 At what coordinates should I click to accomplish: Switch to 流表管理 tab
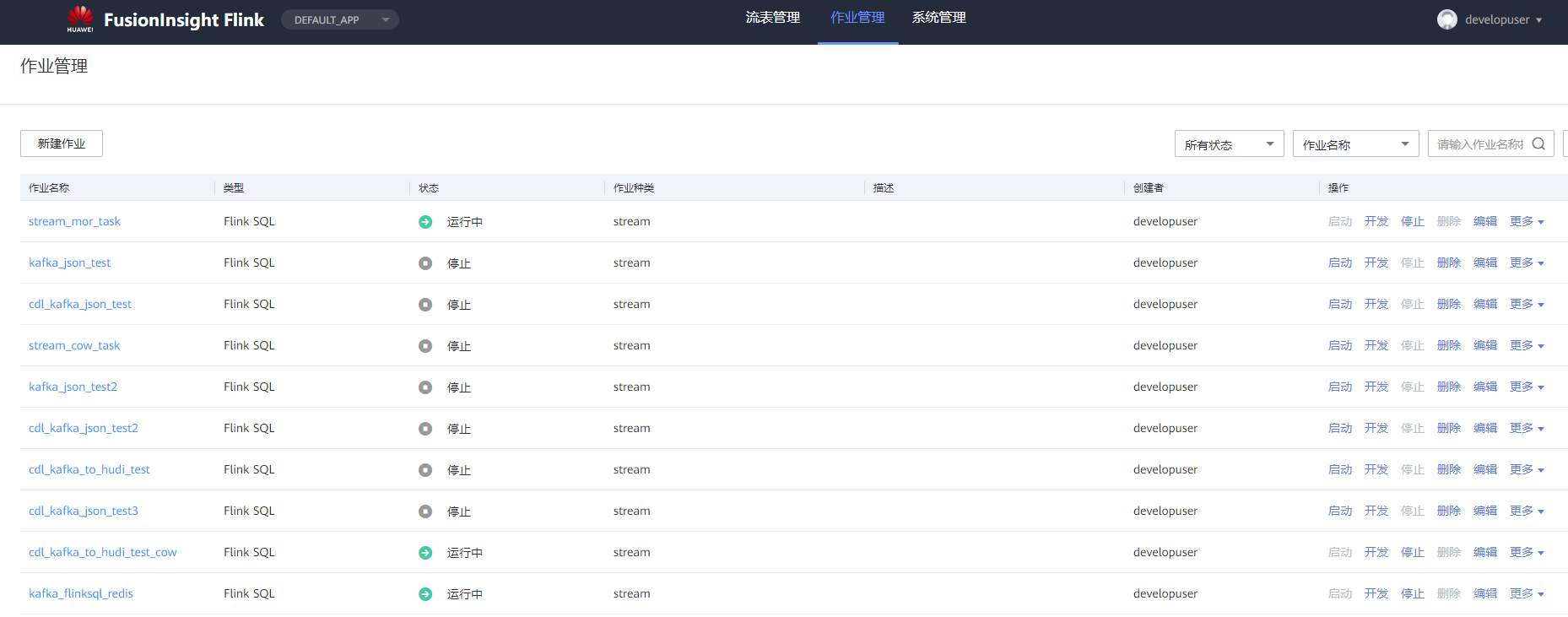tap(773, 18)
